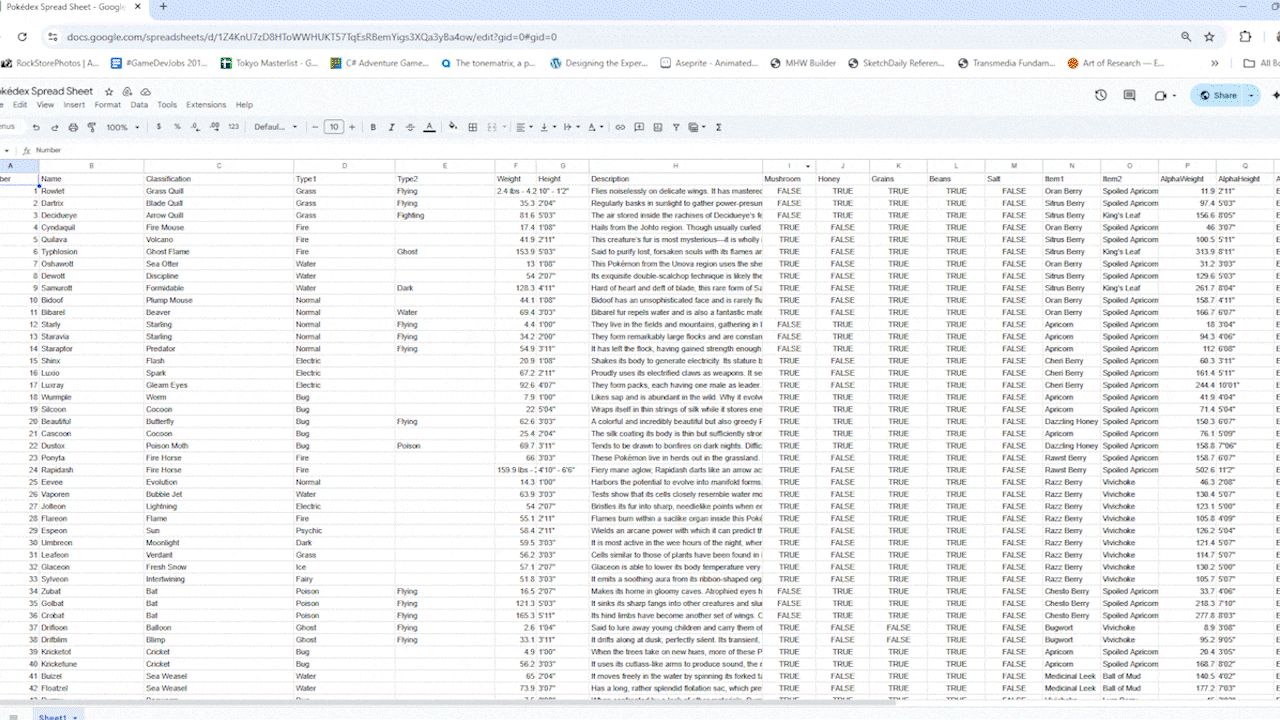
Task: Click the zoom magnifier in the address bar
Action: 1186,37
